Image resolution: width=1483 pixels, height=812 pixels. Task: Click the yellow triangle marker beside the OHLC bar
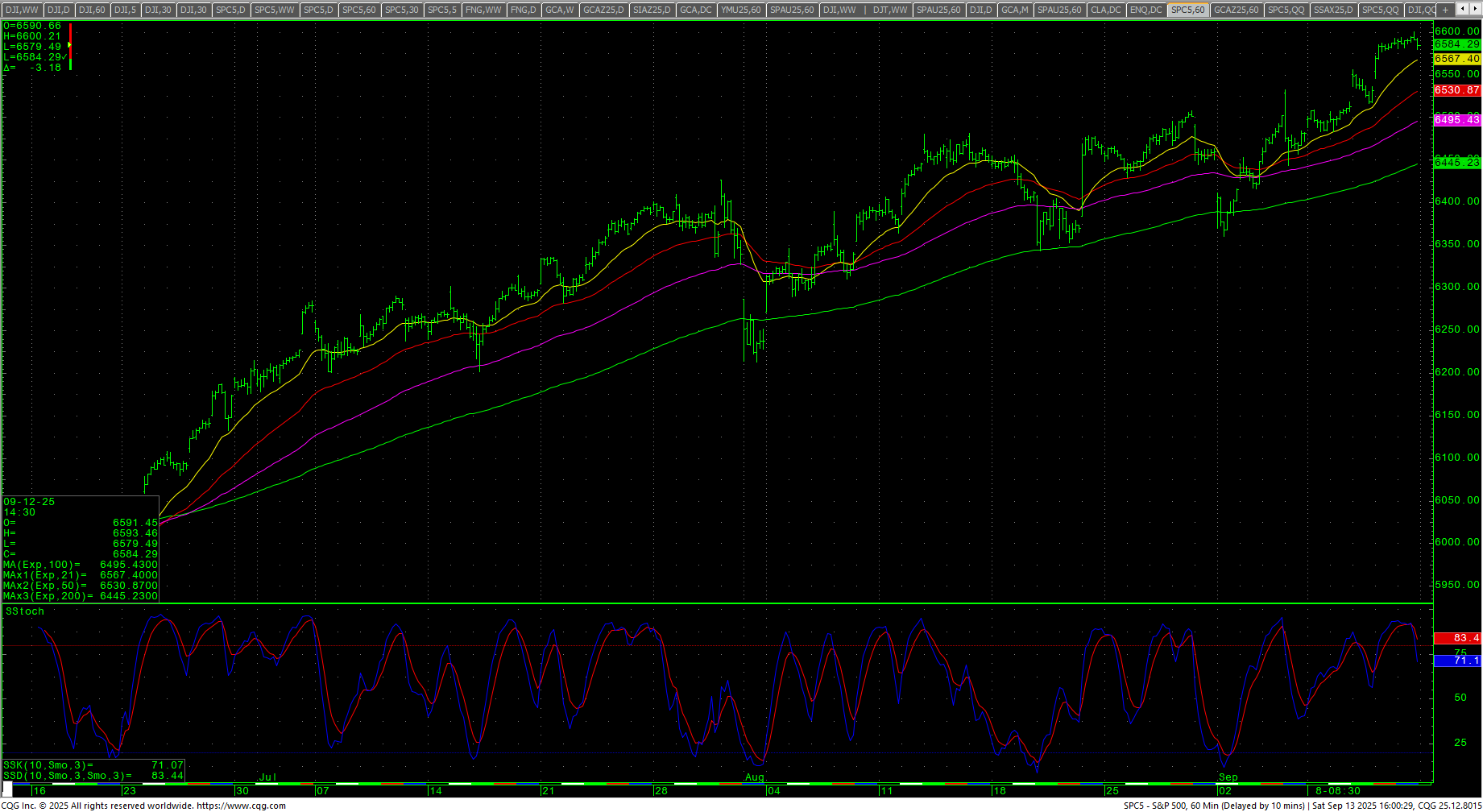point(70,46)
